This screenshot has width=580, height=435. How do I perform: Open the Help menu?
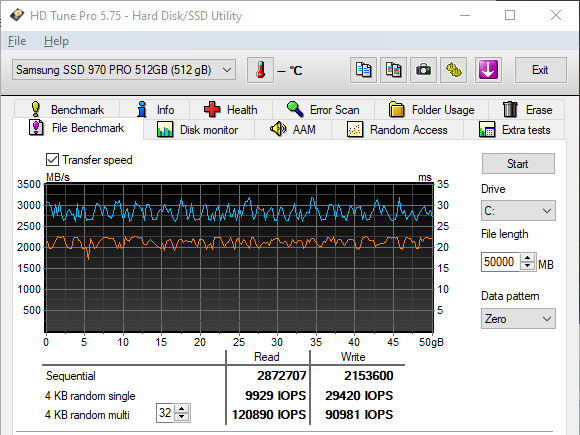56,41
